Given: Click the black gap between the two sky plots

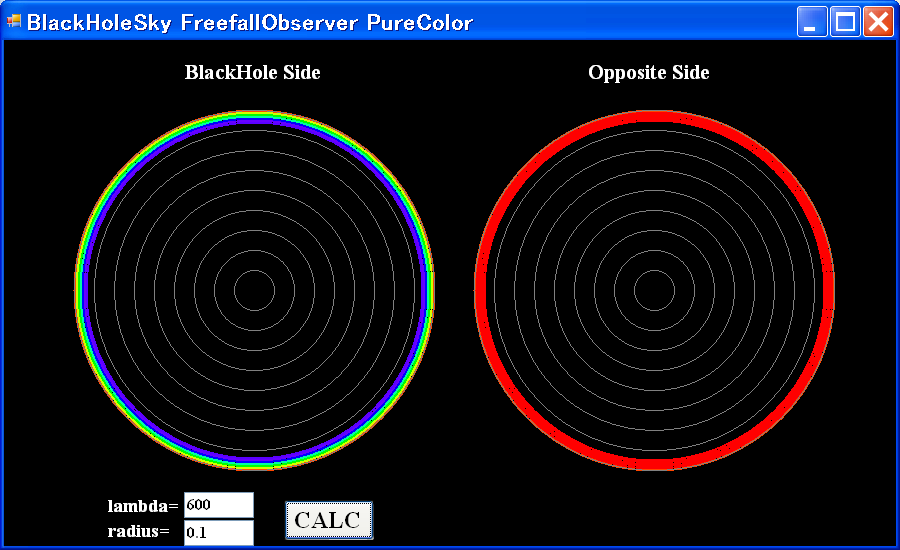Looking at the screenshot, I should (454, 290).
